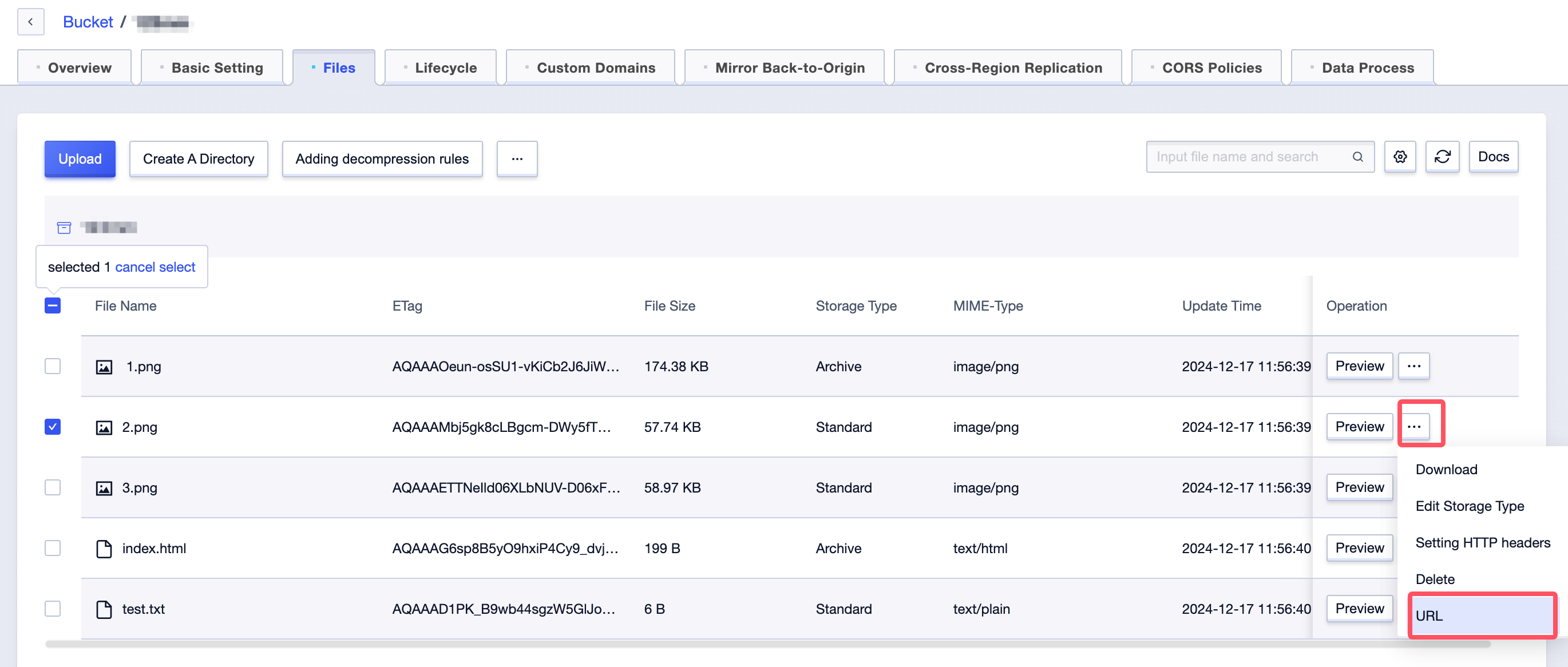
Task: Click the image icon for 1.png
Action: tap(104, 367)
